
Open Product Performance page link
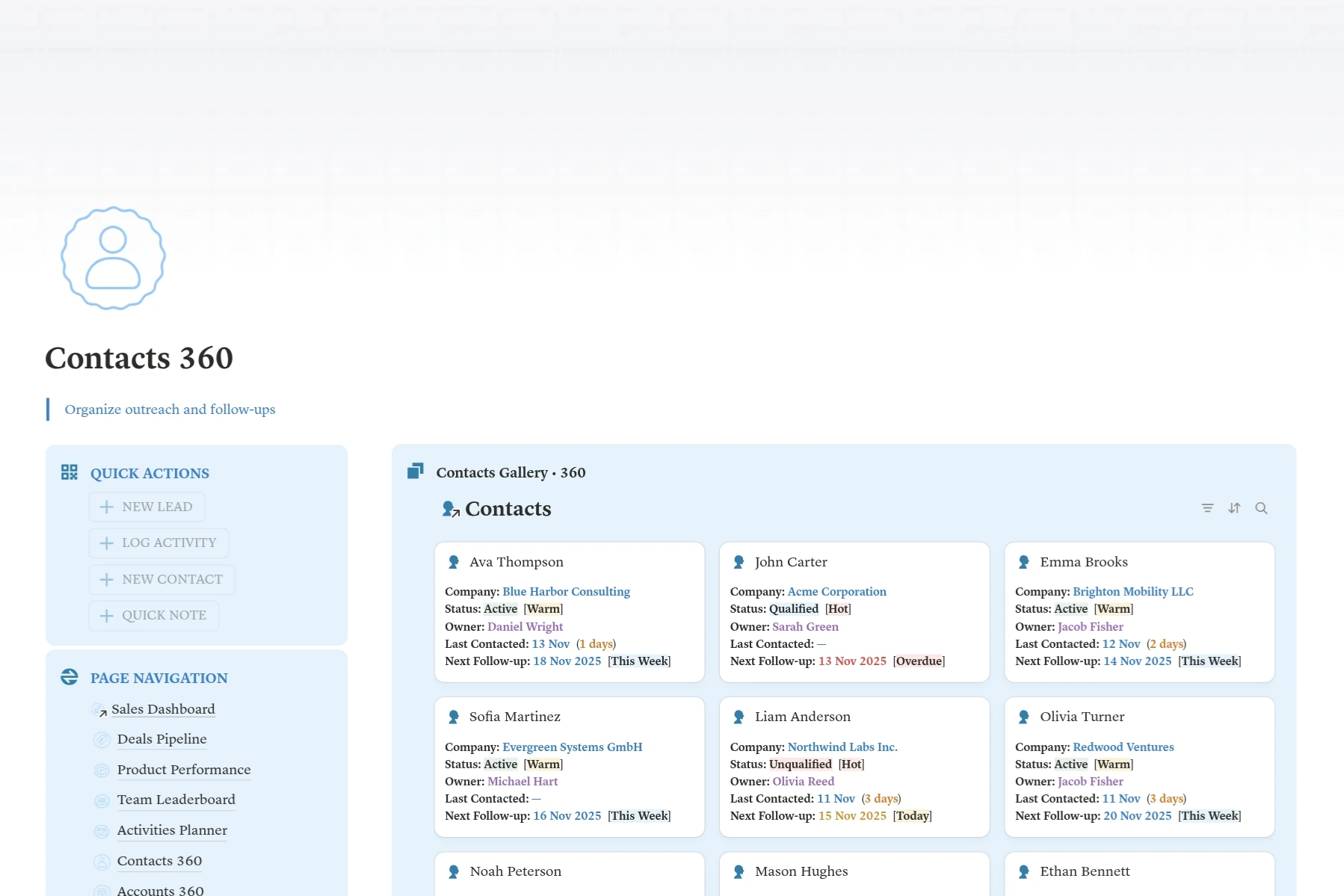(183, 770)
